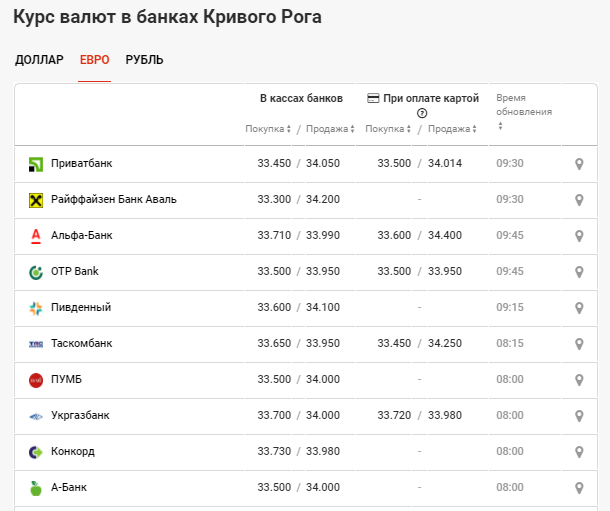This screenshot has height=511, width=610.
Task: Open the location pin for Альфа-Банк
Action: (579, 236)
